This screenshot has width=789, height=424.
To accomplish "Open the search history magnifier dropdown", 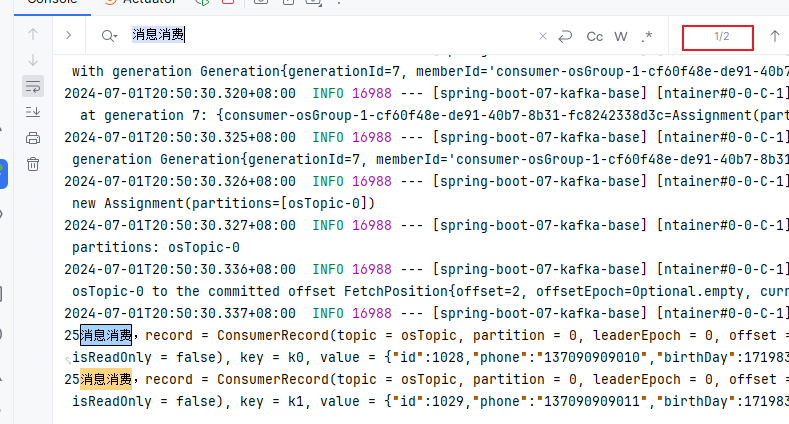I will tap(109, 36).
